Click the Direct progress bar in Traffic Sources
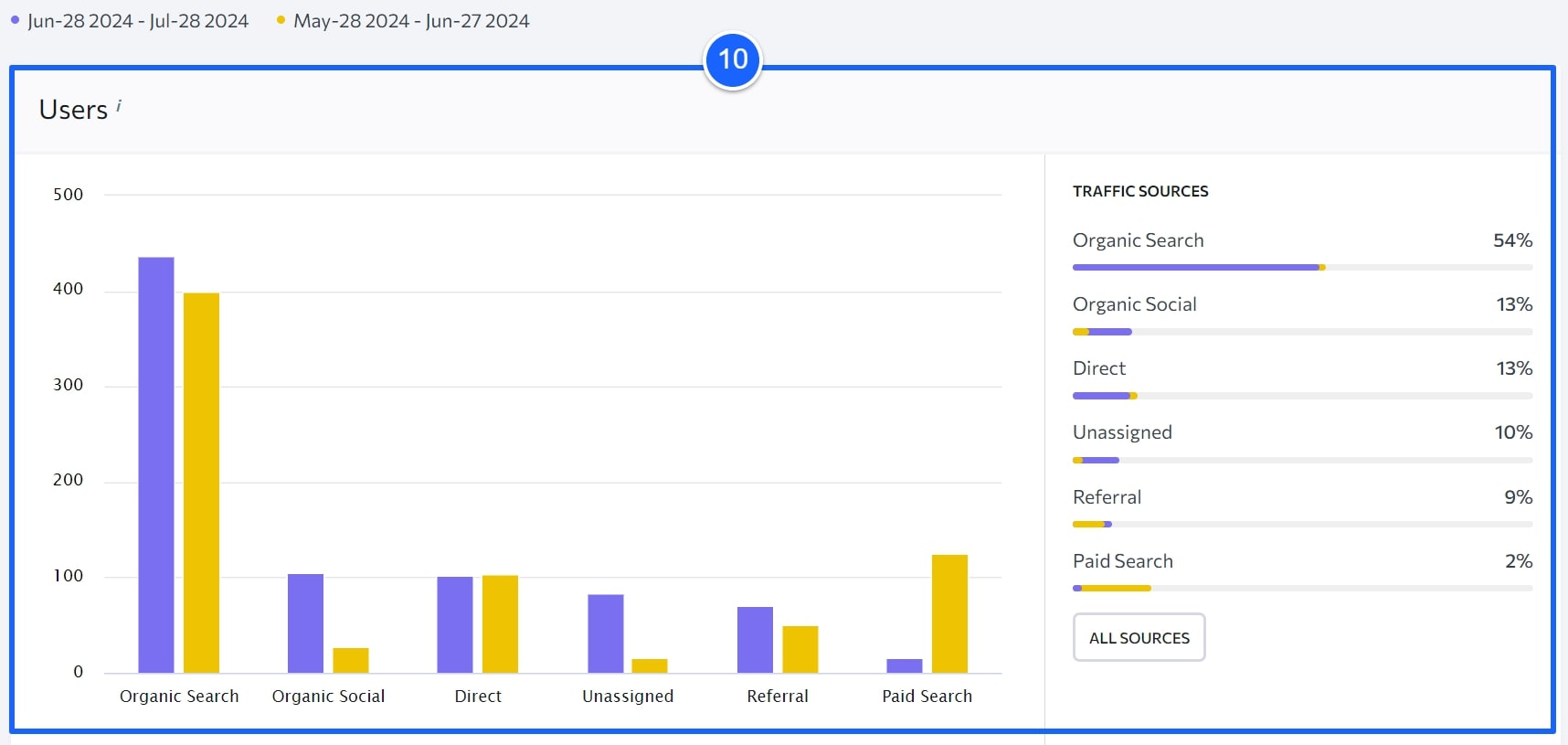Image resolution: width=1568 pixels, height=745 pixels. [1302, 396]
